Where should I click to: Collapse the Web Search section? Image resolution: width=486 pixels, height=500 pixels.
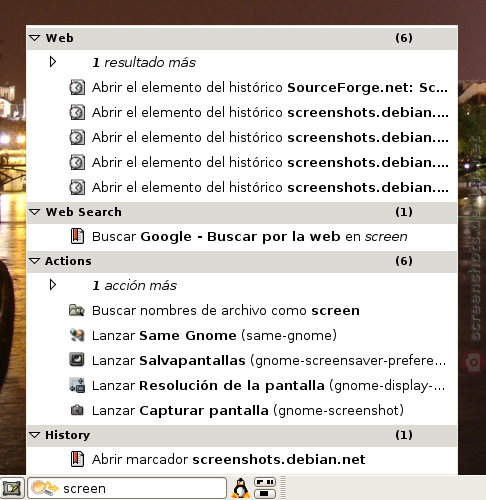(x=35, y=212)
